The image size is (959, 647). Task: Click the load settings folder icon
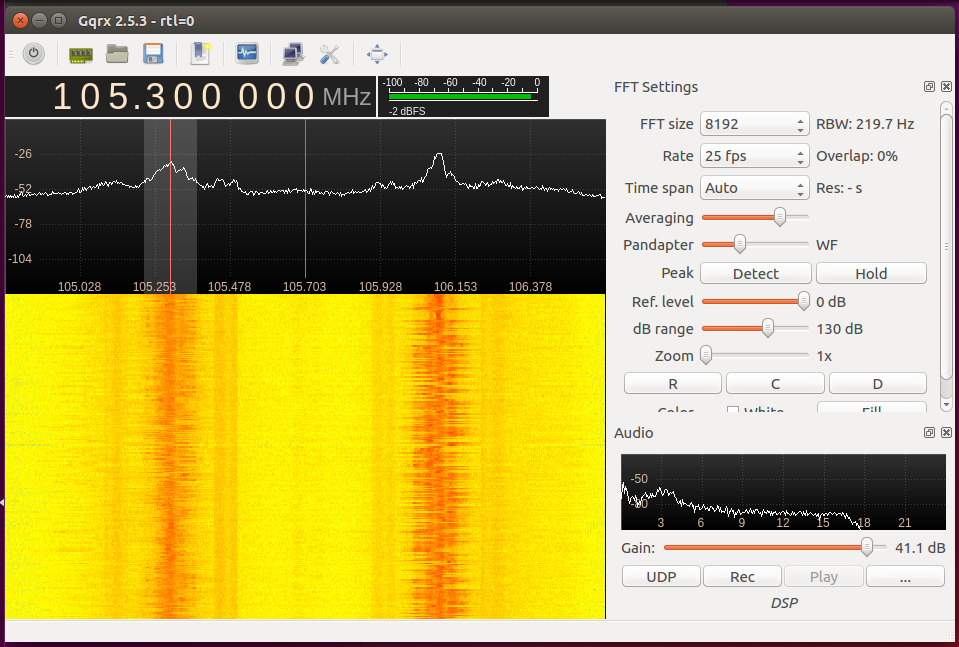point(117,54)
